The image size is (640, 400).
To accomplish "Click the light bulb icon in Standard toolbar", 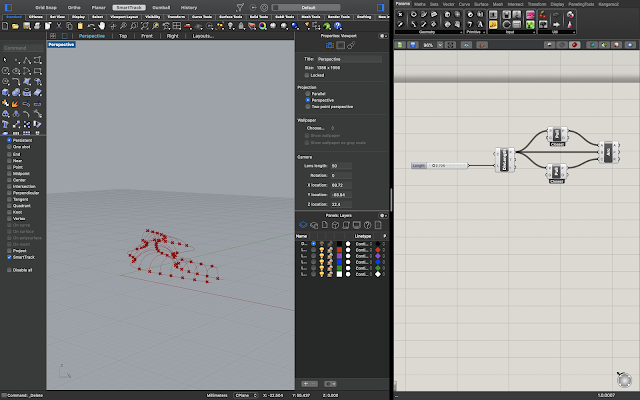I will click(231, 26).
